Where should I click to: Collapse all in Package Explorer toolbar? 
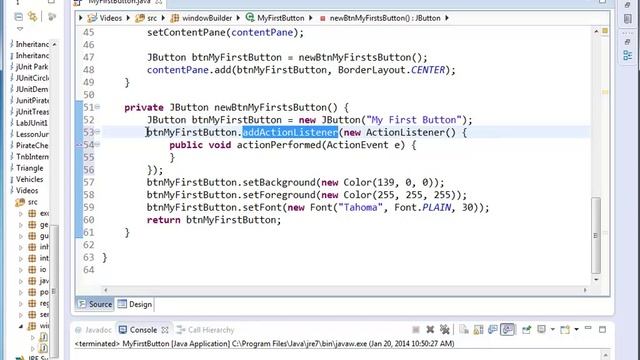tap(18, 17)
